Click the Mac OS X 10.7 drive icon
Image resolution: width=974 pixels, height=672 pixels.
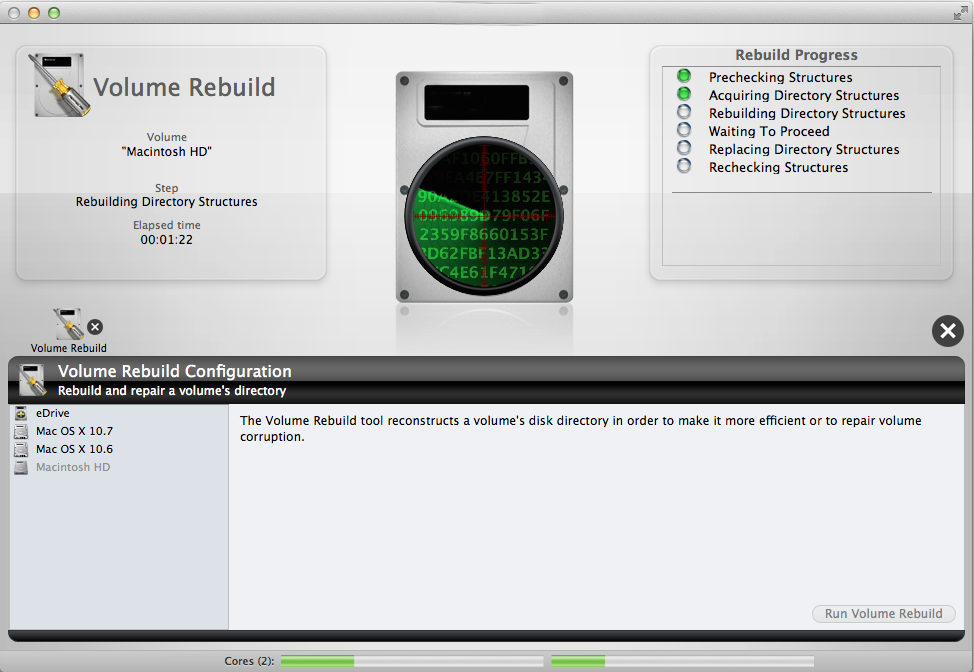pos(21,431)
